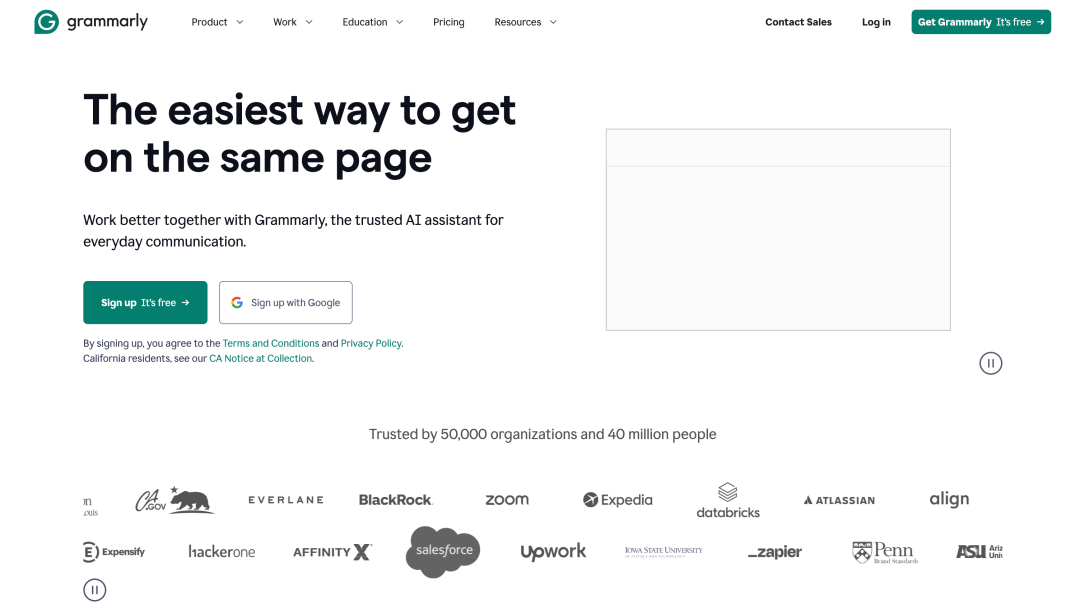The width and height of the screenshot is (1080, 613).
Task: Click the Expensify logo
Action: (x=114, y=552)
